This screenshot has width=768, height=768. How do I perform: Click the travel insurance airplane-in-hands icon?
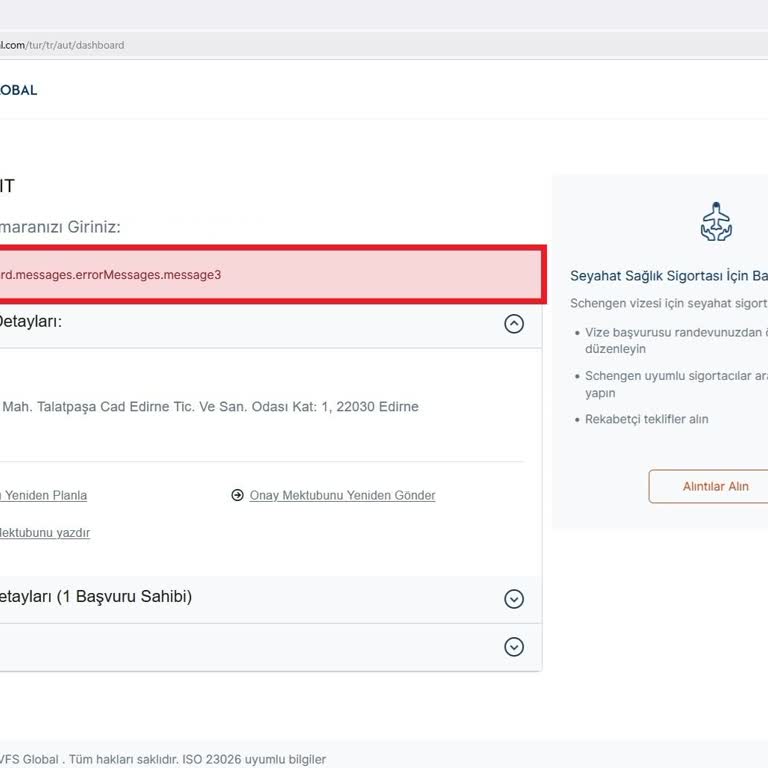click(x=715, y=221)
